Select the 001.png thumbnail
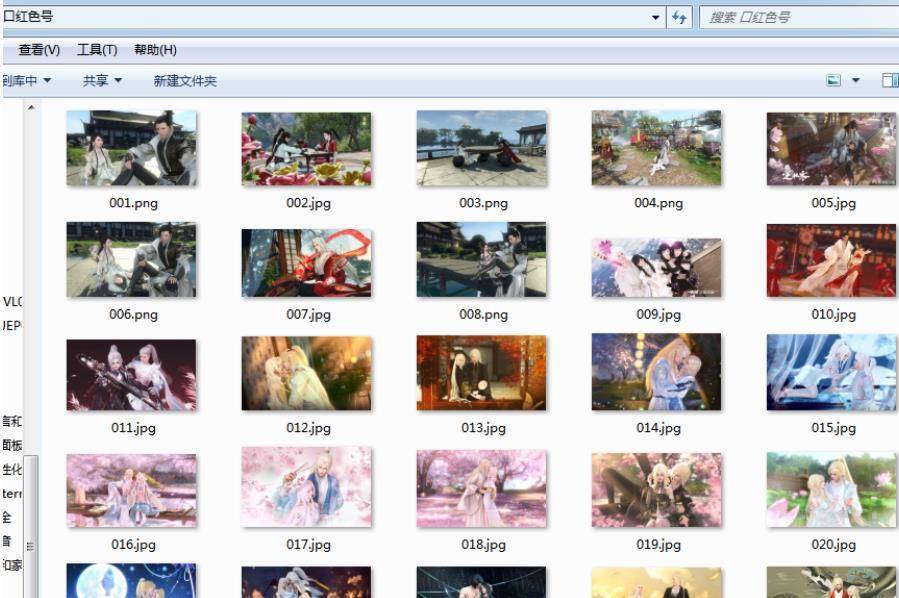Screen dimensions: 899x598 (131, 148)
